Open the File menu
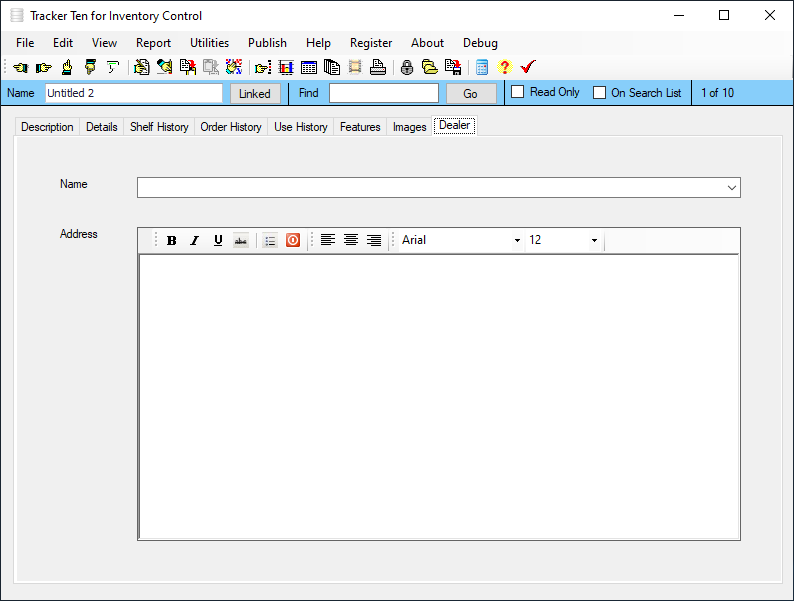The height and width of the screenshot is (601, 794). coord(25,43)
